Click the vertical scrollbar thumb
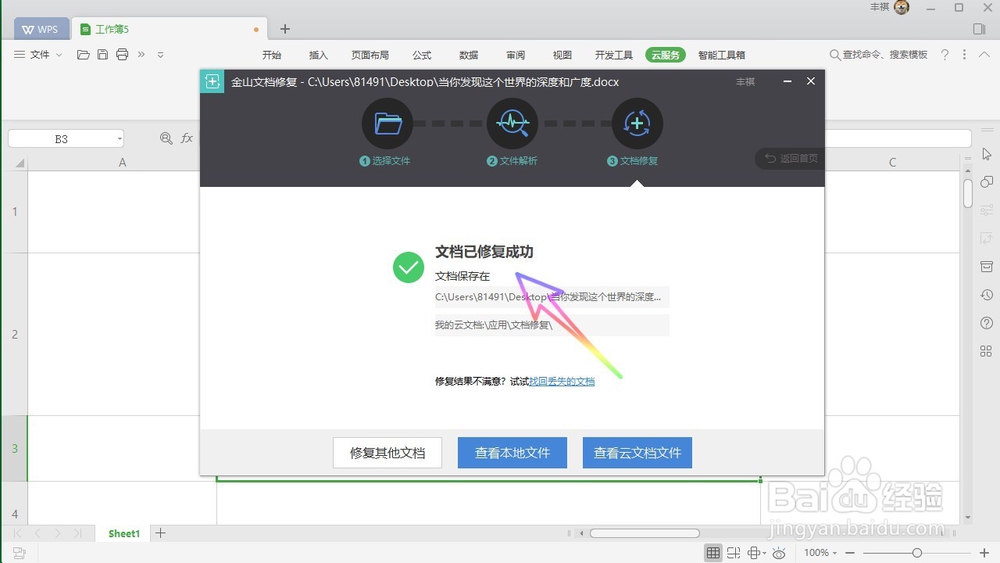The image size is (1000, 563). pos(968,193)
